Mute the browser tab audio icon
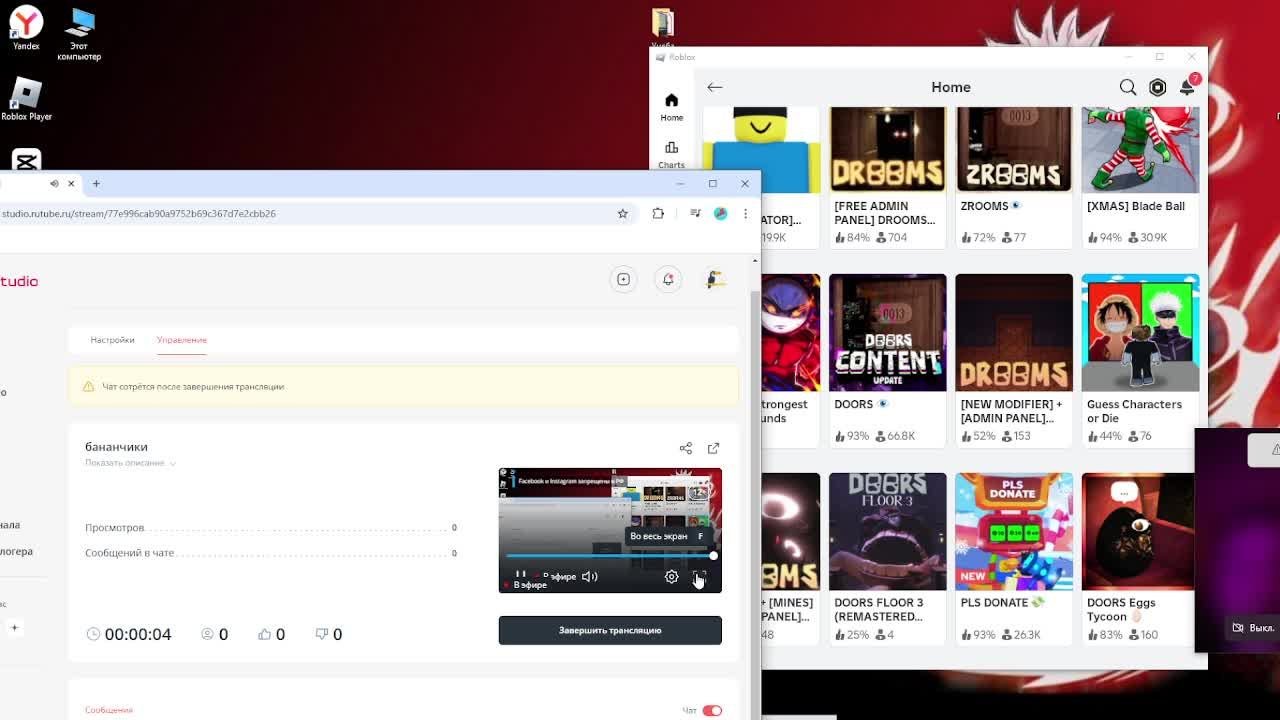1280x720 pixels. (x=54, y=183)
